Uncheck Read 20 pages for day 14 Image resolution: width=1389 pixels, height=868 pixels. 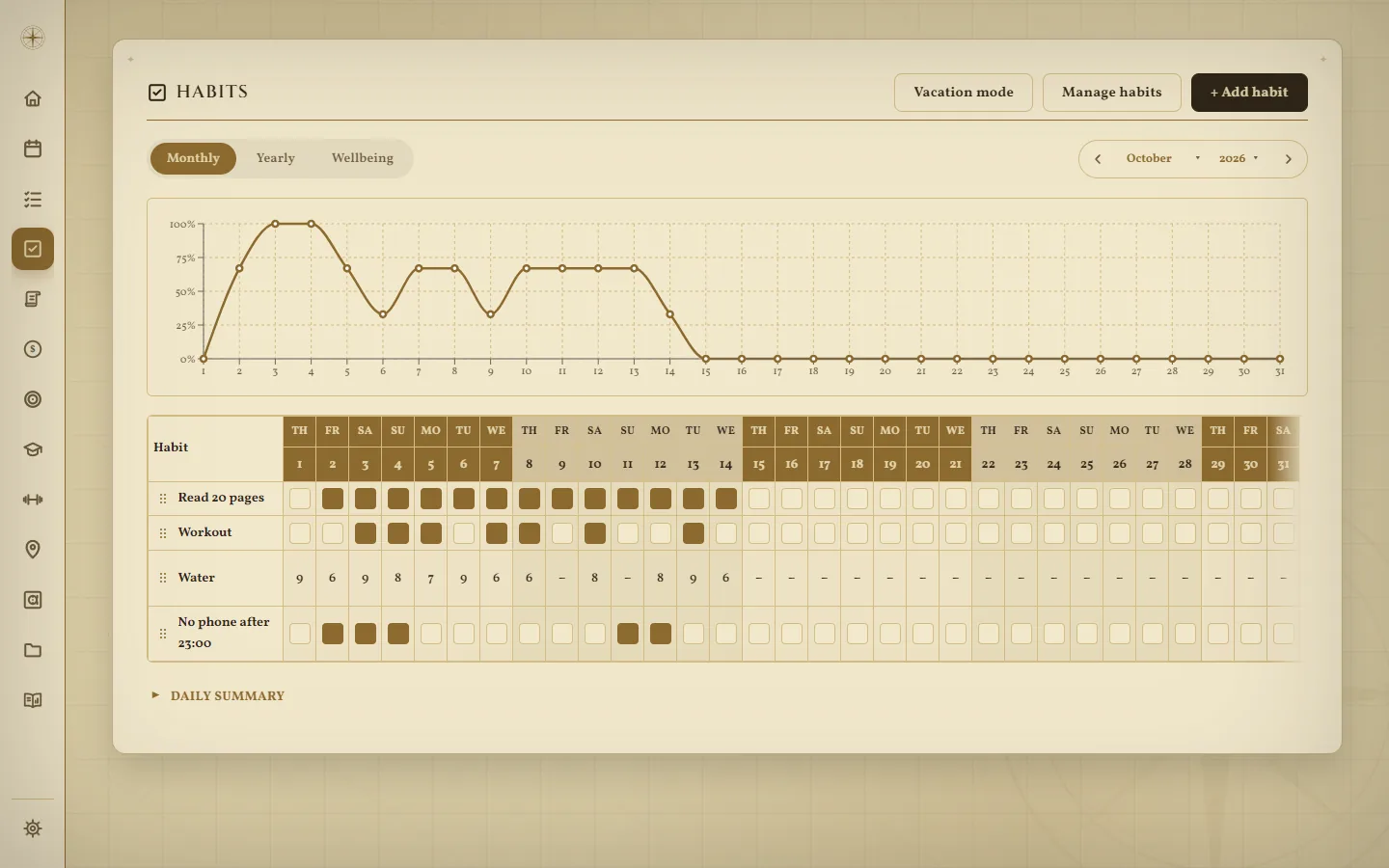tap(726, 499)
